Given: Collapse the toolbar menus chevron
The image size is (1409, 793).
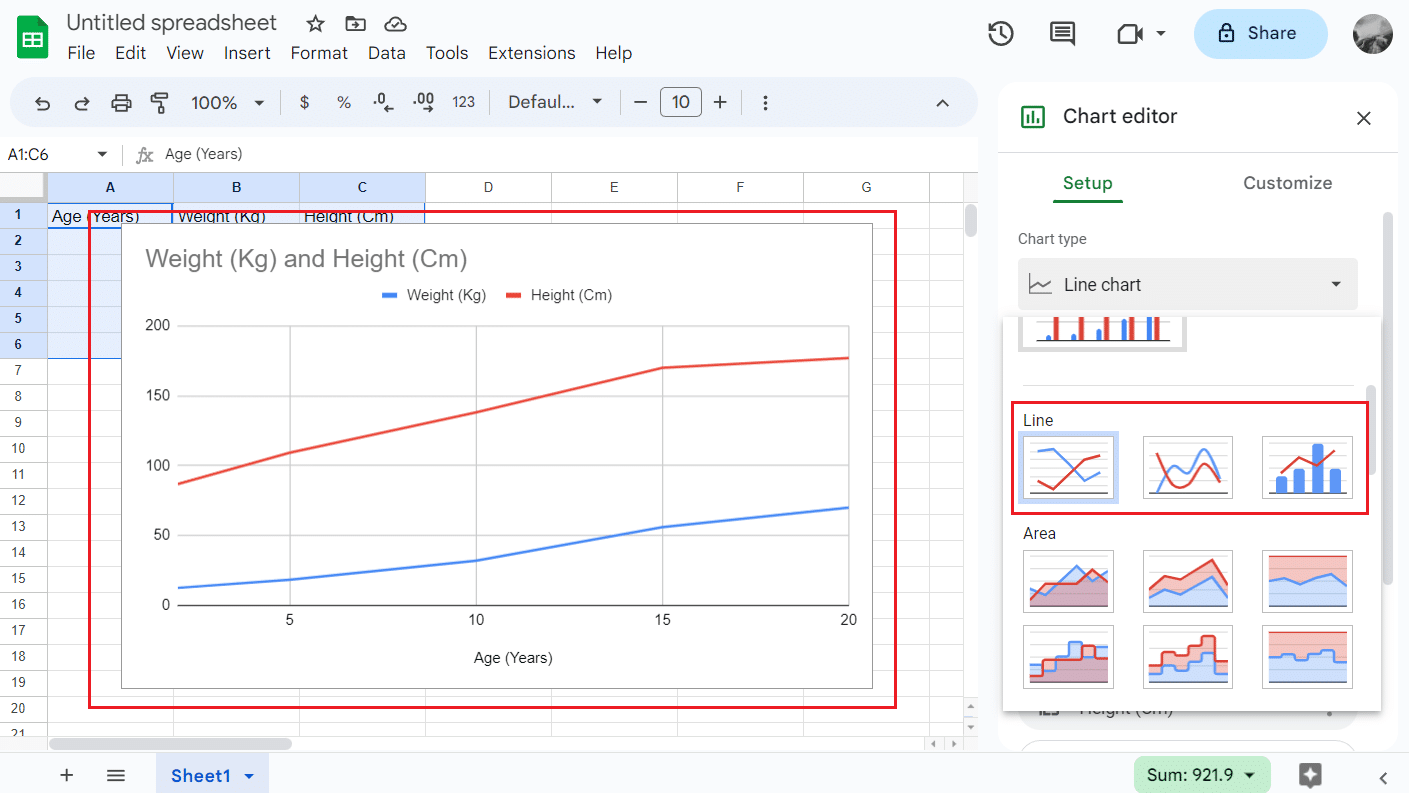Looking at the screenshot, I should tap(942, 102).
